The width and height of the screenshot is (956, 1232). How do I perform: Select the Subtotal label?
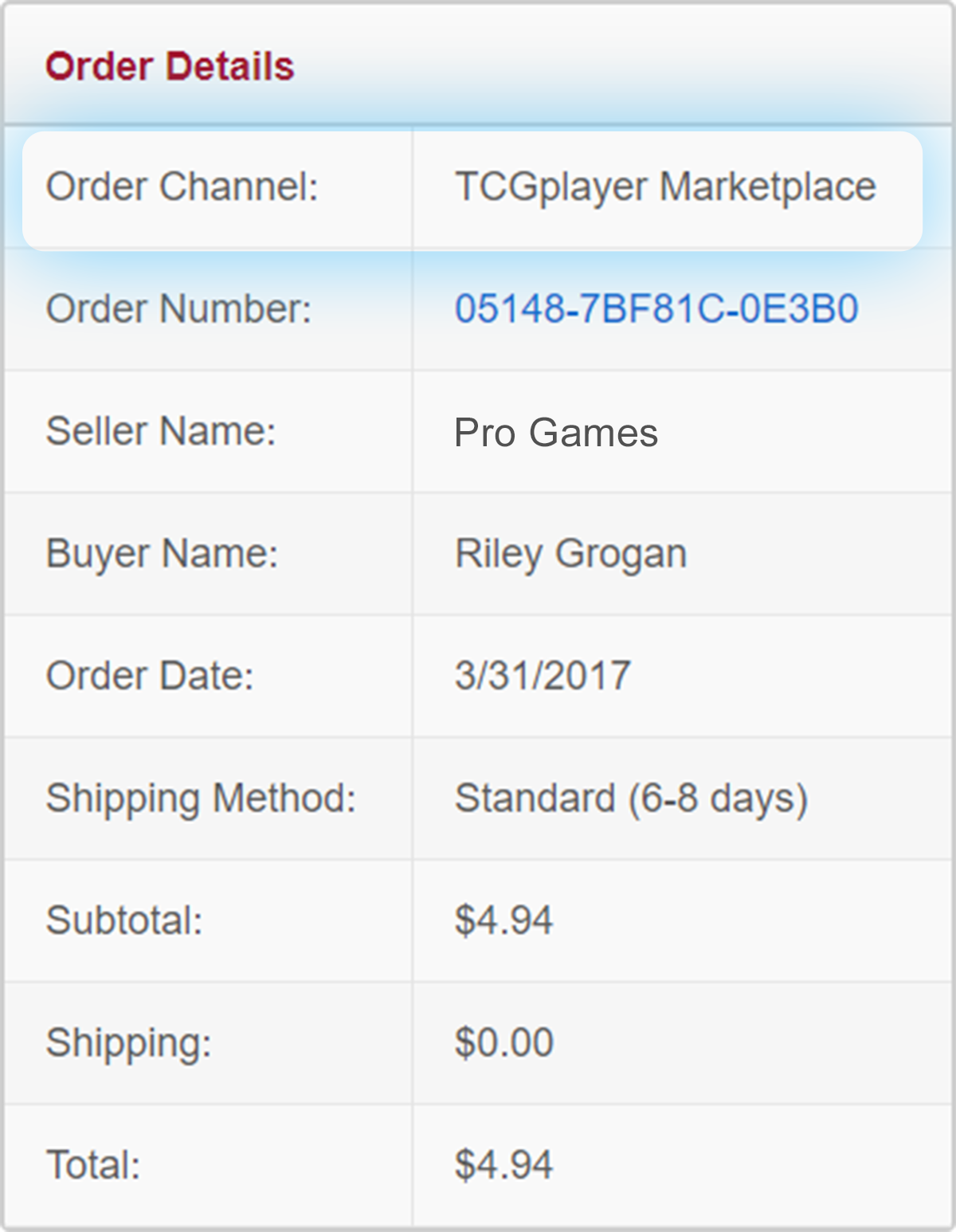click(124, 920)
